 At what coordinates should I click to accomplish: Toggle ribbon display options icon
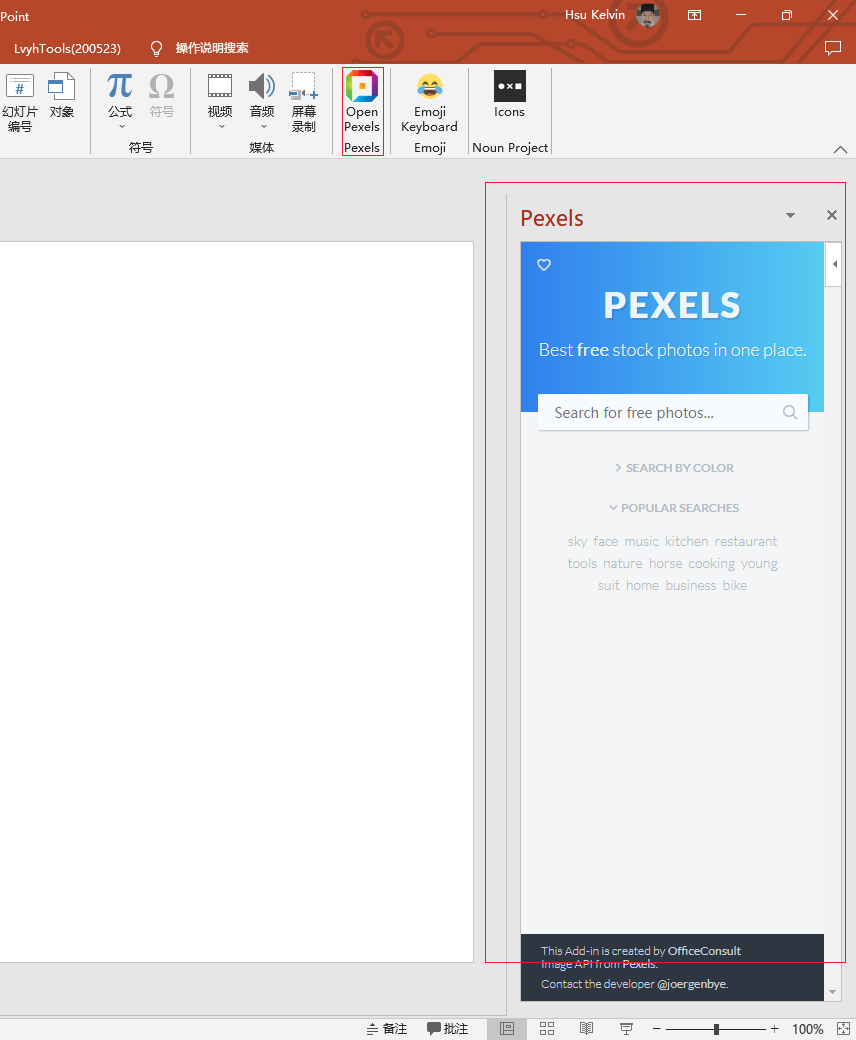694,15
